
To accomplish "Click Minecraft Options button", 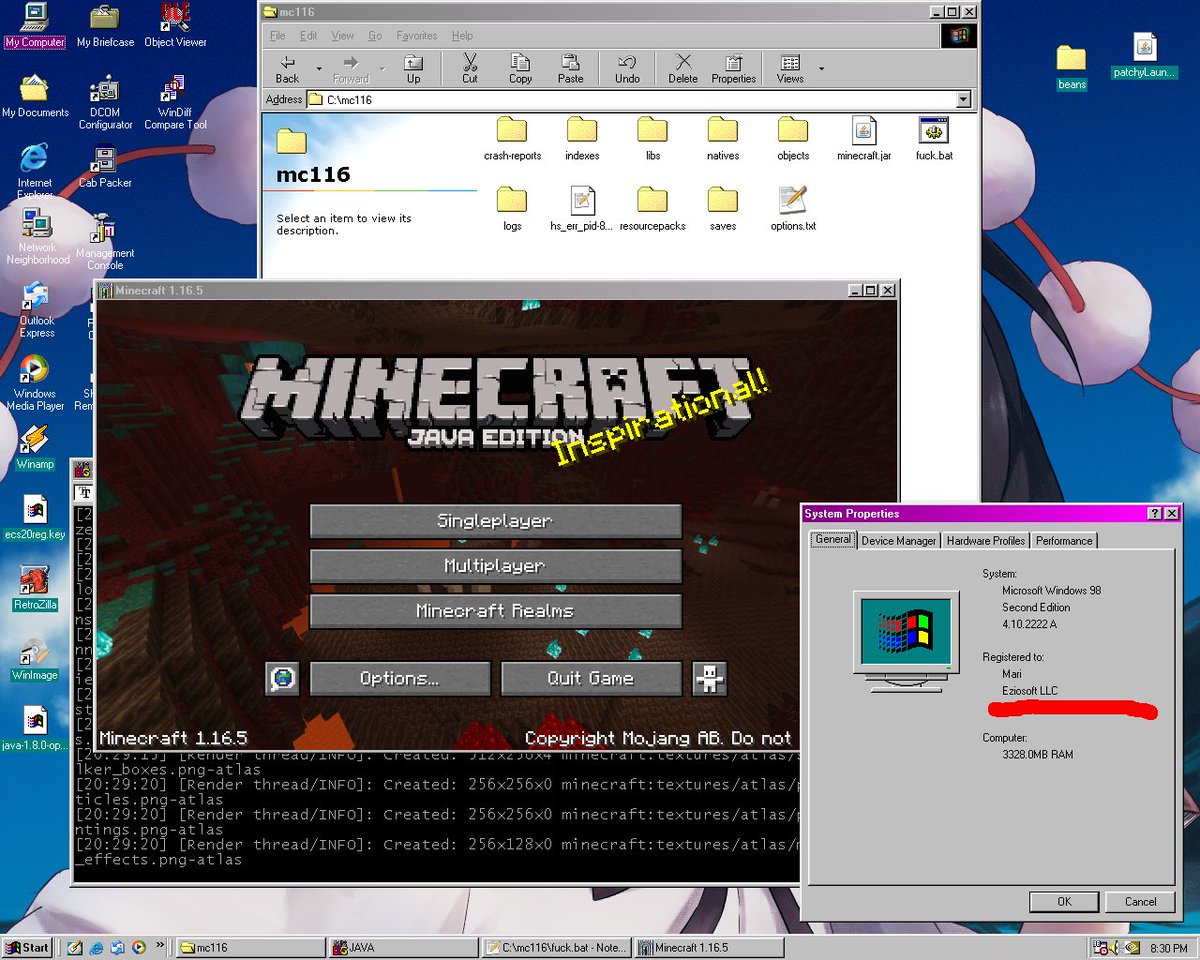I will [x=400, y=678].
